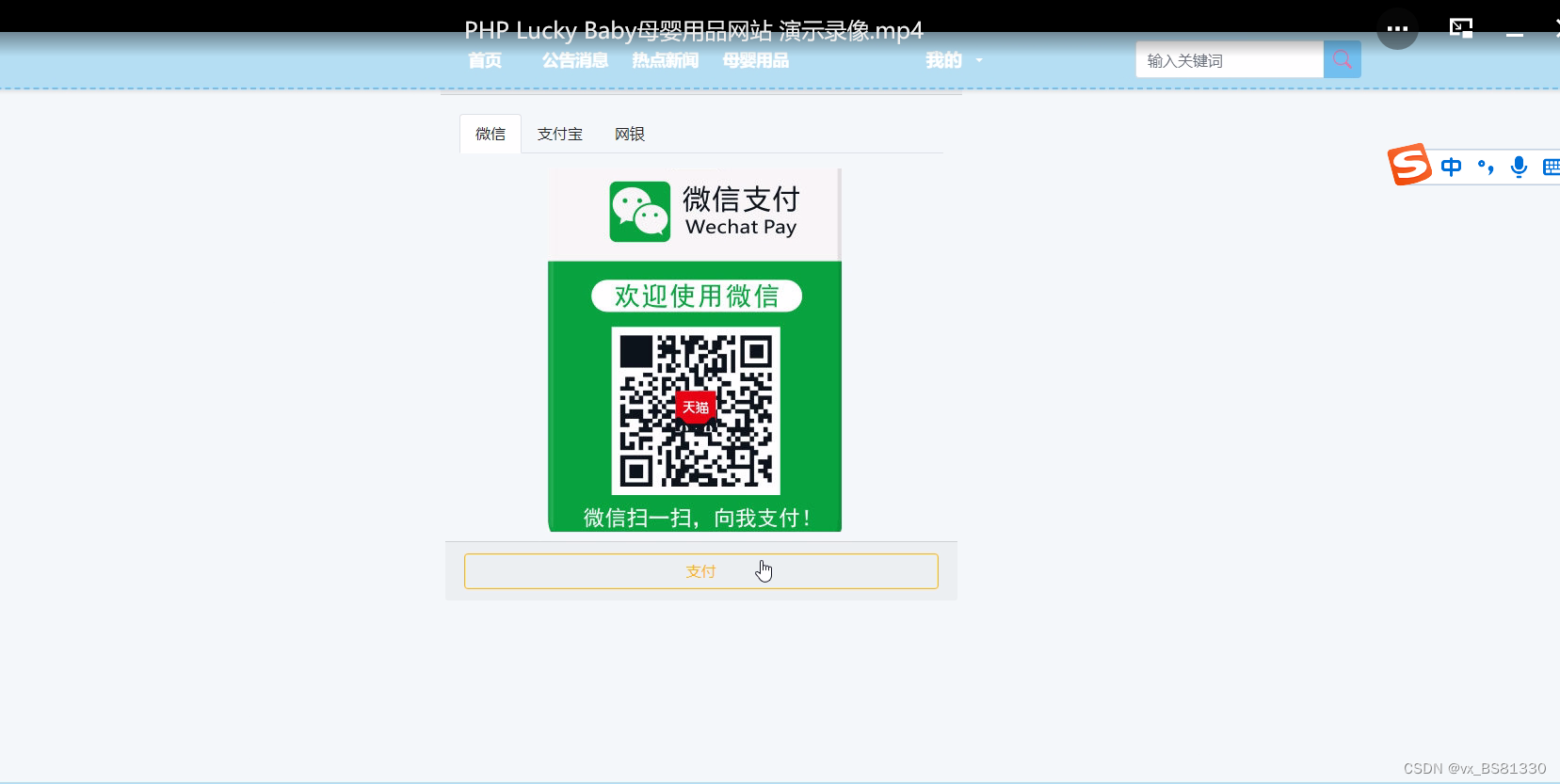The image size is (1560, 784).
Task: Open the video player more options icon
Action: [x=1397, y=28]
